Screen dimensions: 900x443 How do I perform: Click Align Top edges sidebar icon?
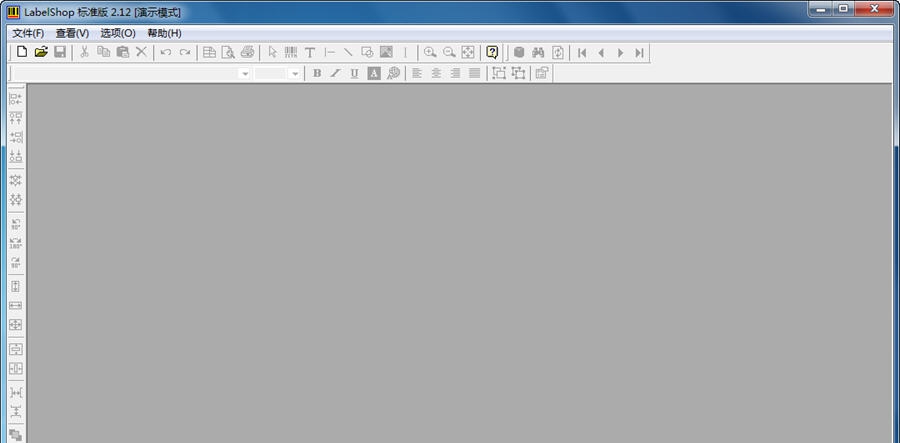pyautogui.click(x=15, y=118)
